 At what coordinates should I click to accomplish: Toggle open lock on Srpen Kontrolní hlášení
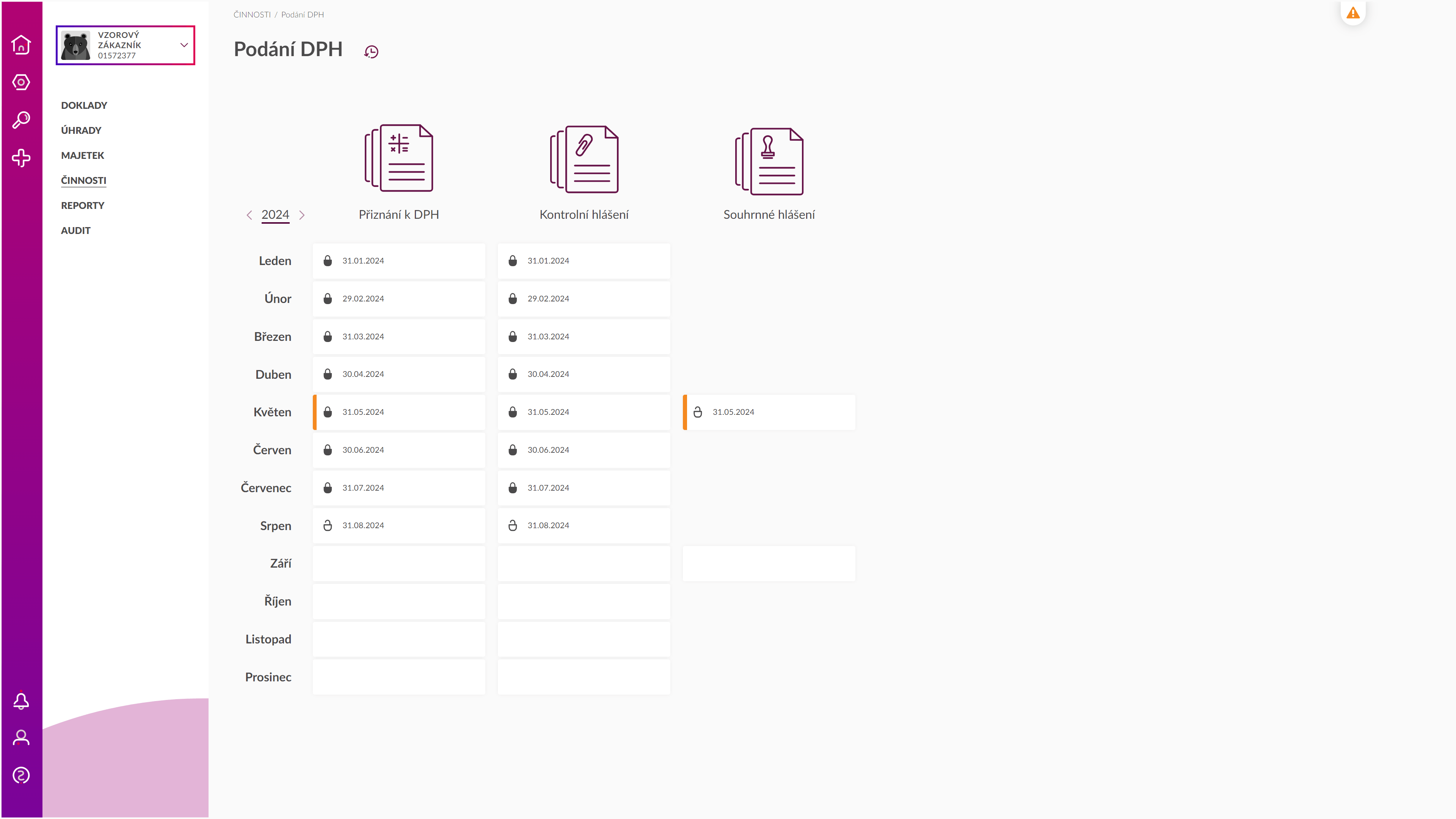pyautogui.click(x=513, y=526)
